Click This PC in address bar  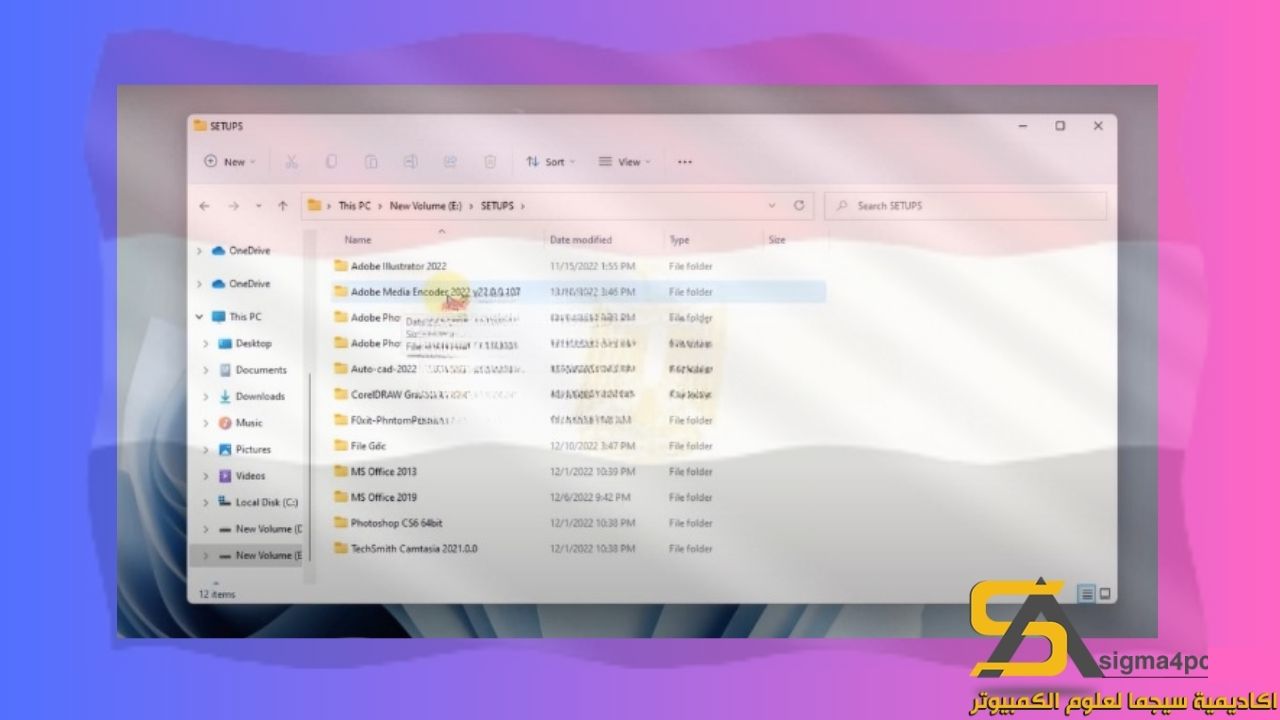click(354, 205)
